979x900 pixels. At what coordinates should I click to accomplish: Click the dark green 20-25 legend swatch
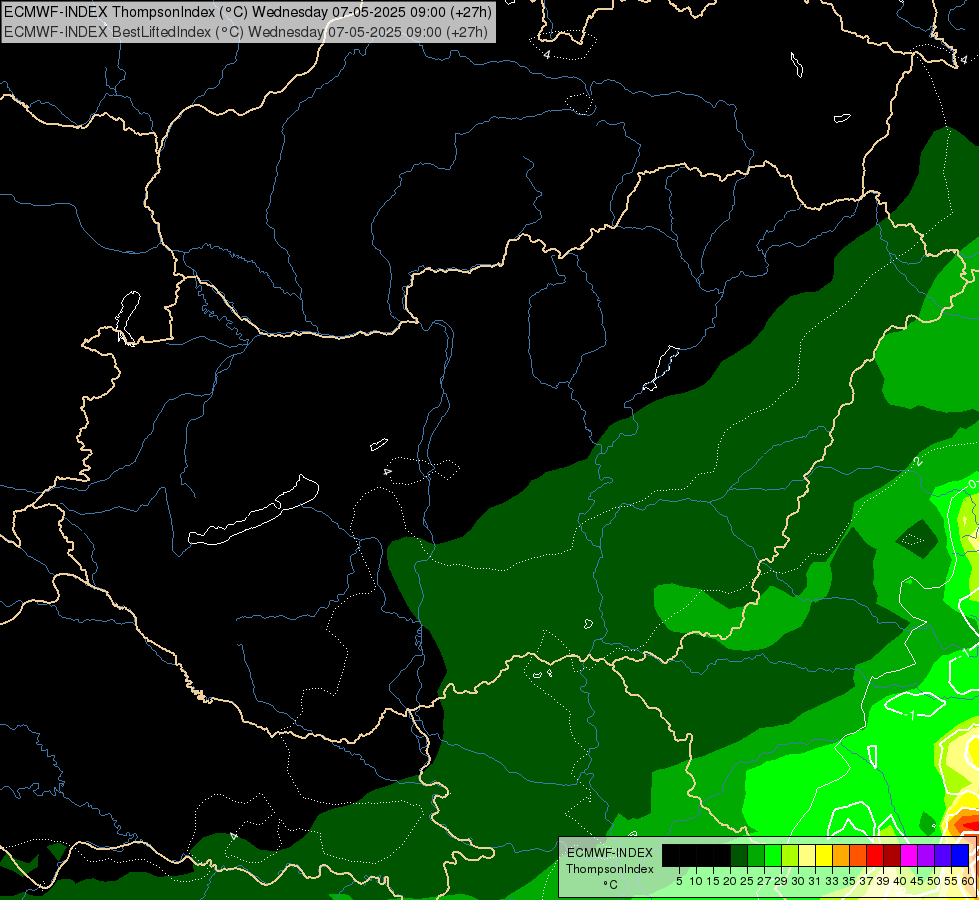[739, 856]
